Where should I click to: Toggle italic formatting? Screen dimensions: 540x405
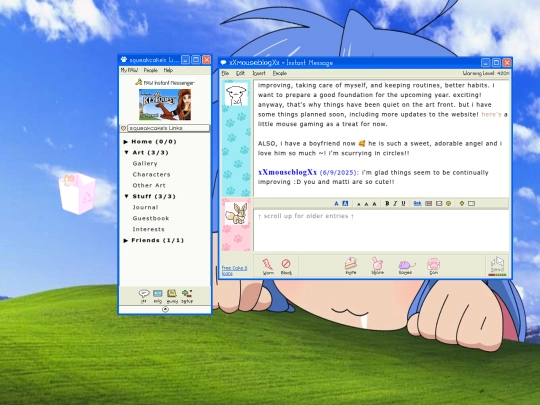point(395,204)
